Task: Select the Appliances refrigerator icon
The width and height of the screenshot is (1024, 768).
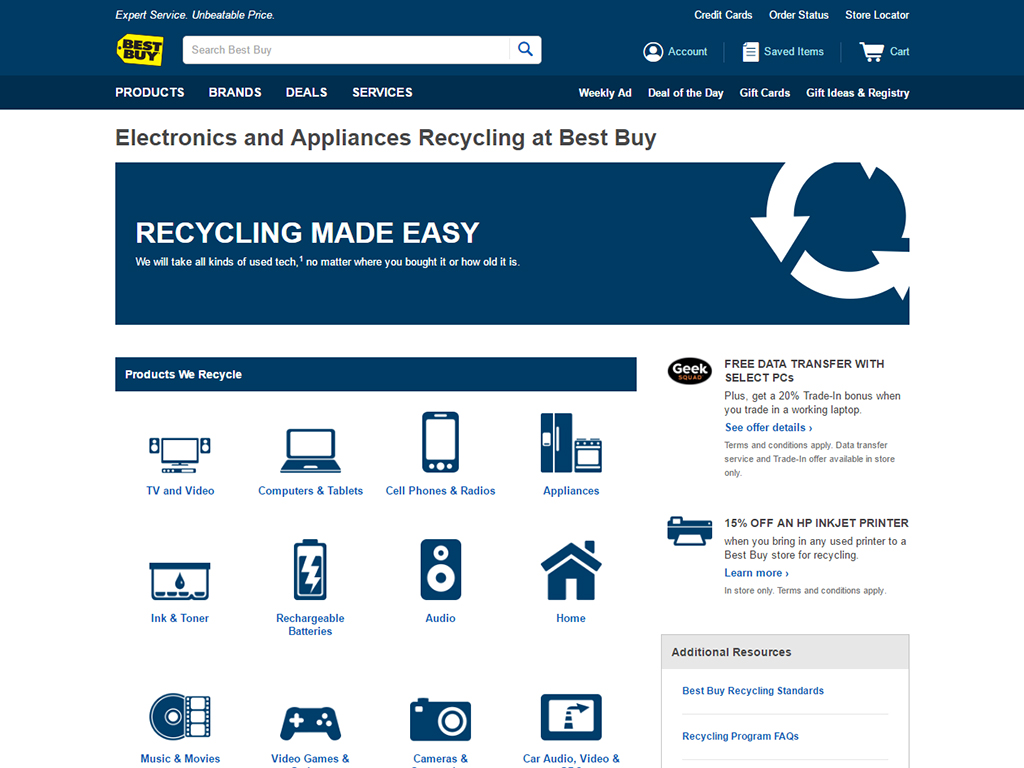Action: point(571,443)
